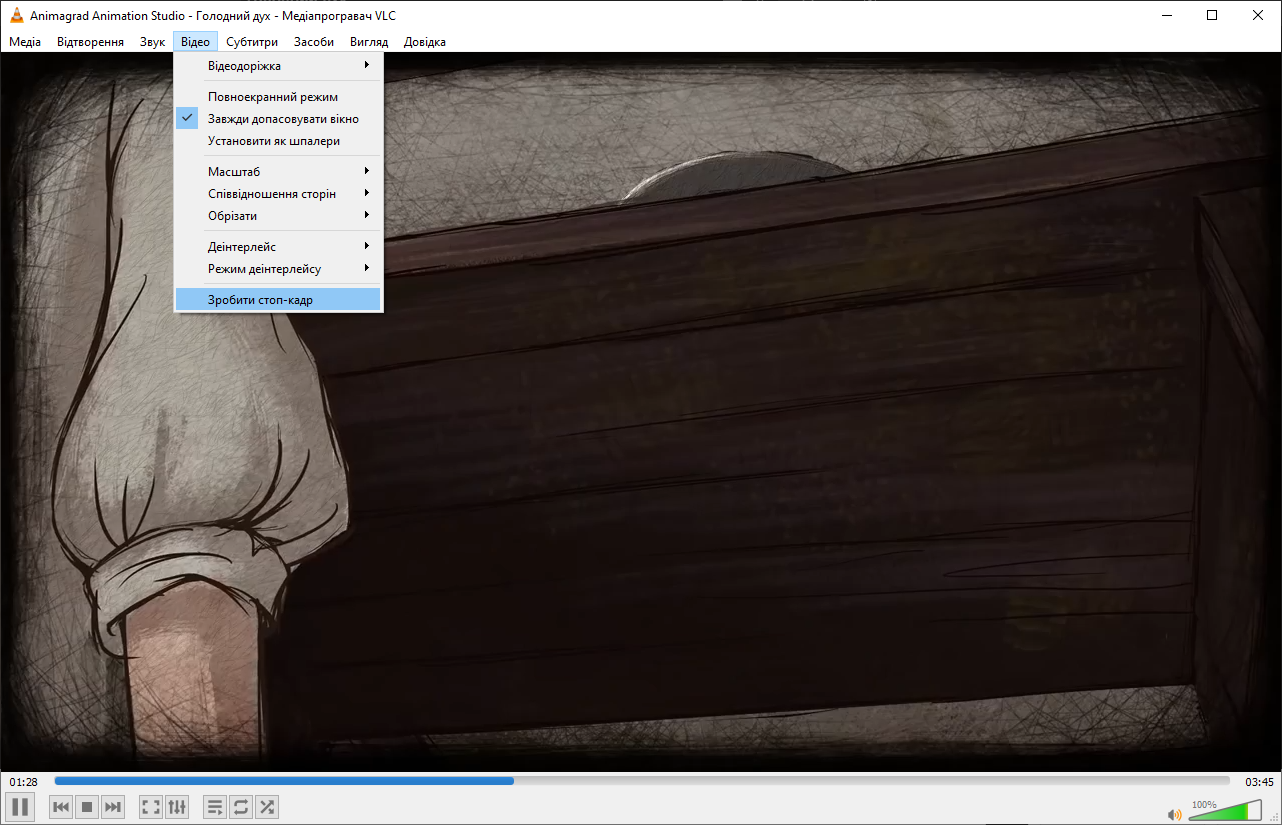
Task: Toggle loop mode icon
Action: pos(241,806)
